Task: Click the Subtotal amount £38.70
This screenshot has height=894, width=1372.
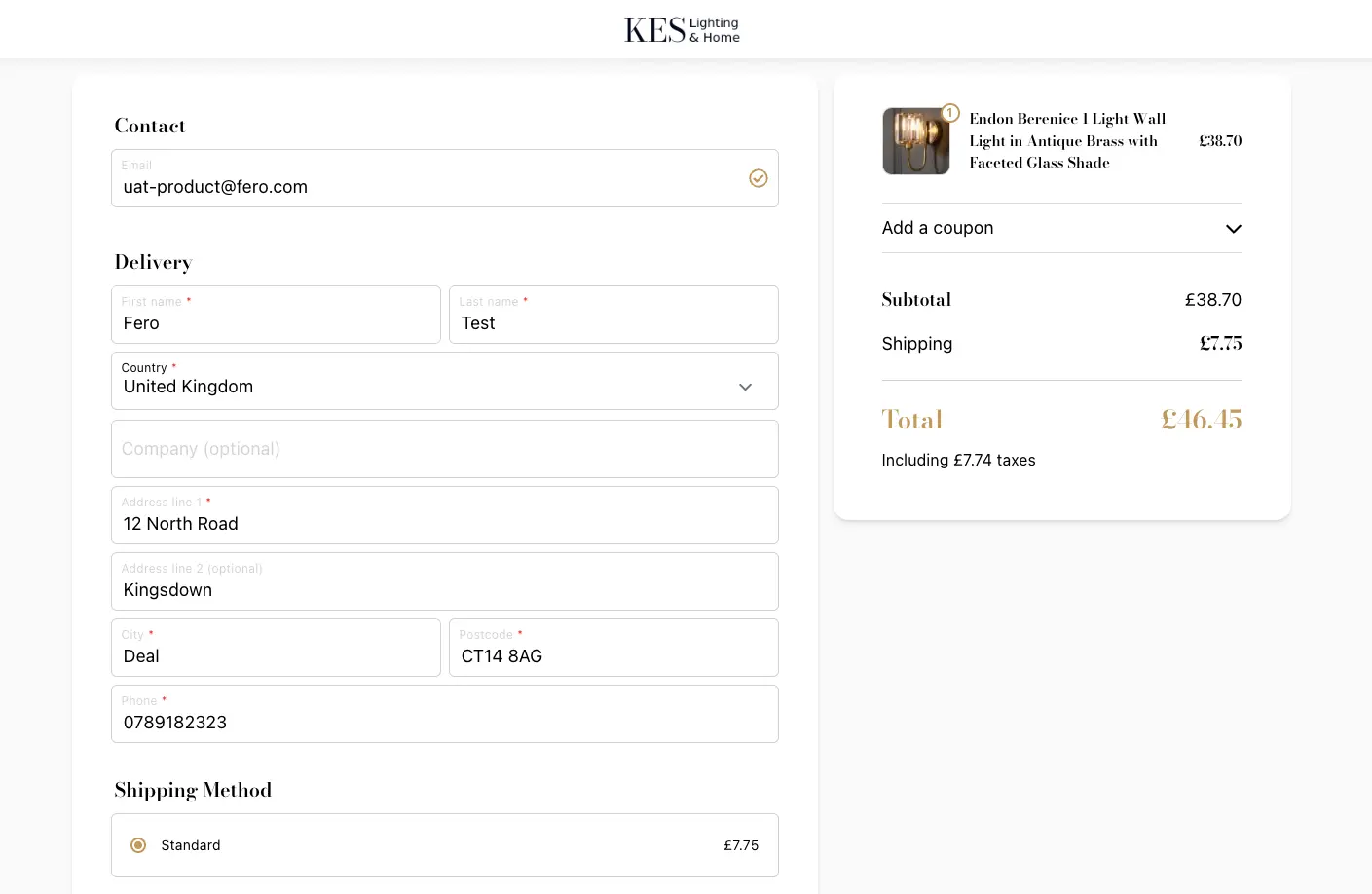Action: click(x=1213, y=300)
